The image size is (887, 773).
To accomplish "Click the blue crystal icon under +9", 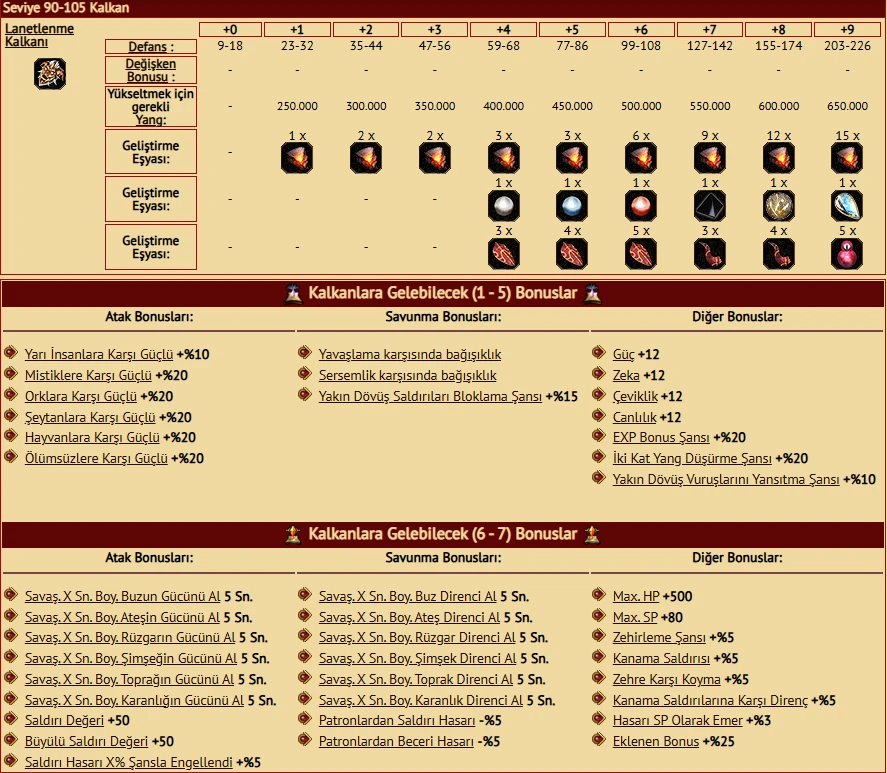I will pos(847,206).
